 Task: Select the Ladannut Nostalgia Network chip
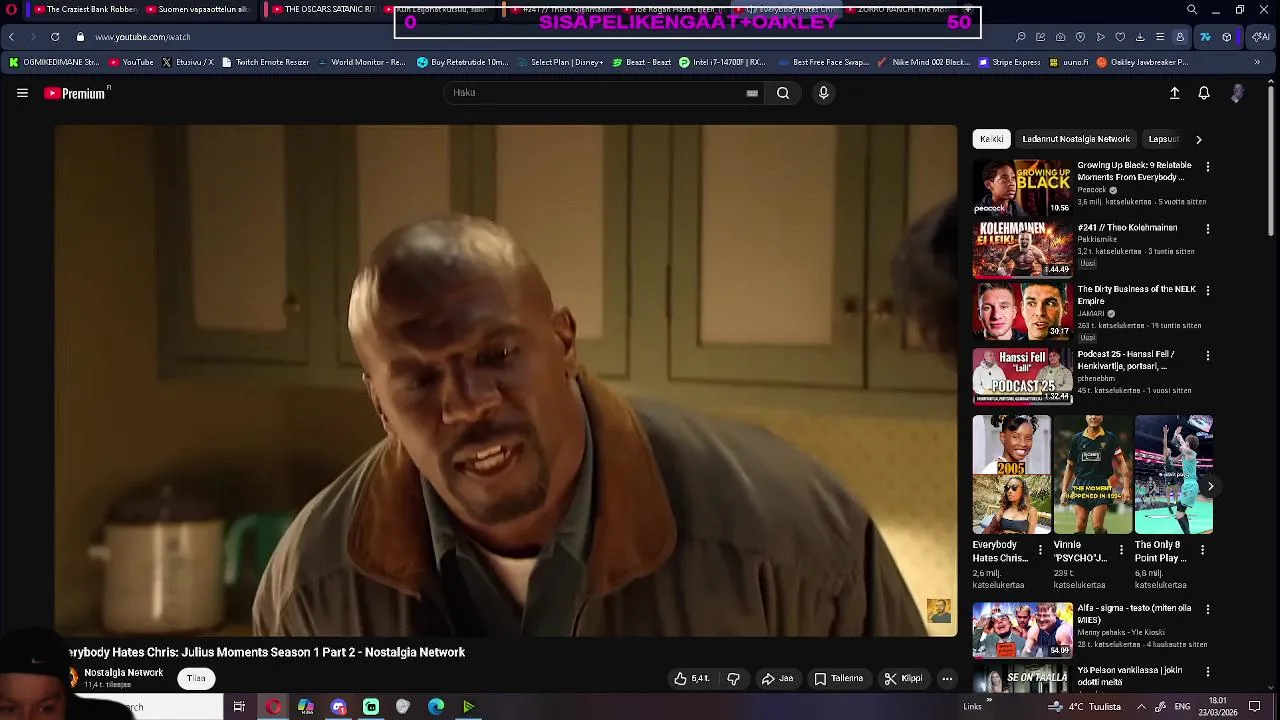tap(1076, 139)
